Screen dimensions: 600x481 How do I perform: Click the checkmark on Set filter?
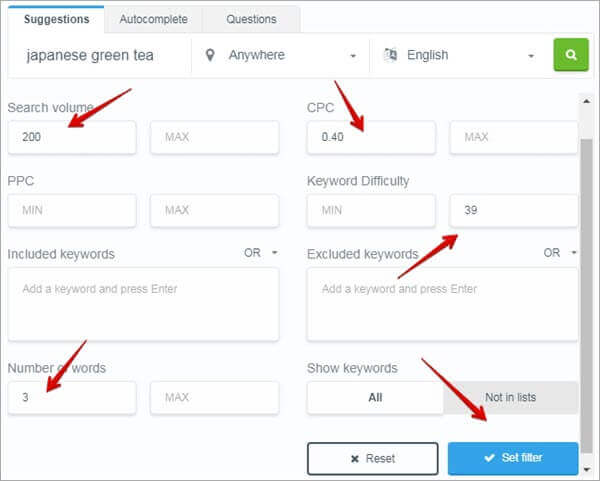489,458
